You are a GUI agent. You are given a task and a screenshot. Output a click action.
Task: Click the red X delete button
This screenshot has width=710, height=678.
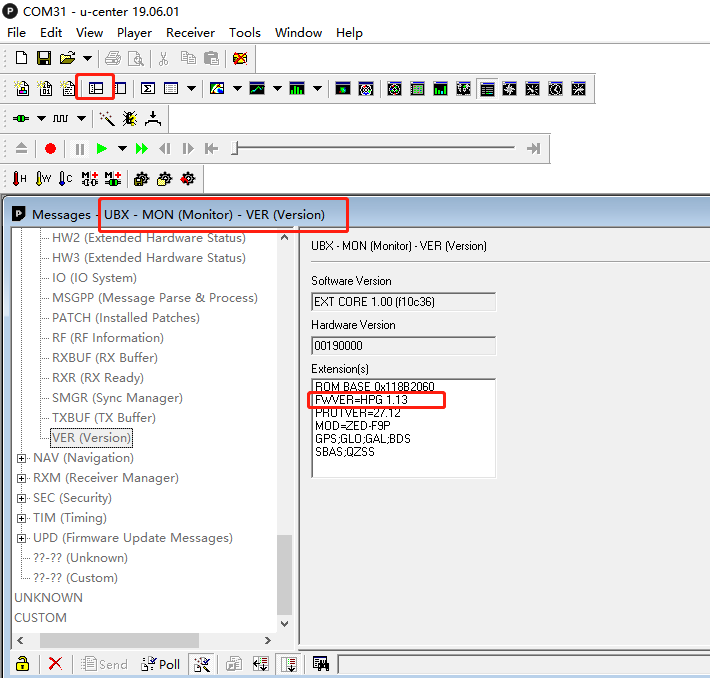55,664
